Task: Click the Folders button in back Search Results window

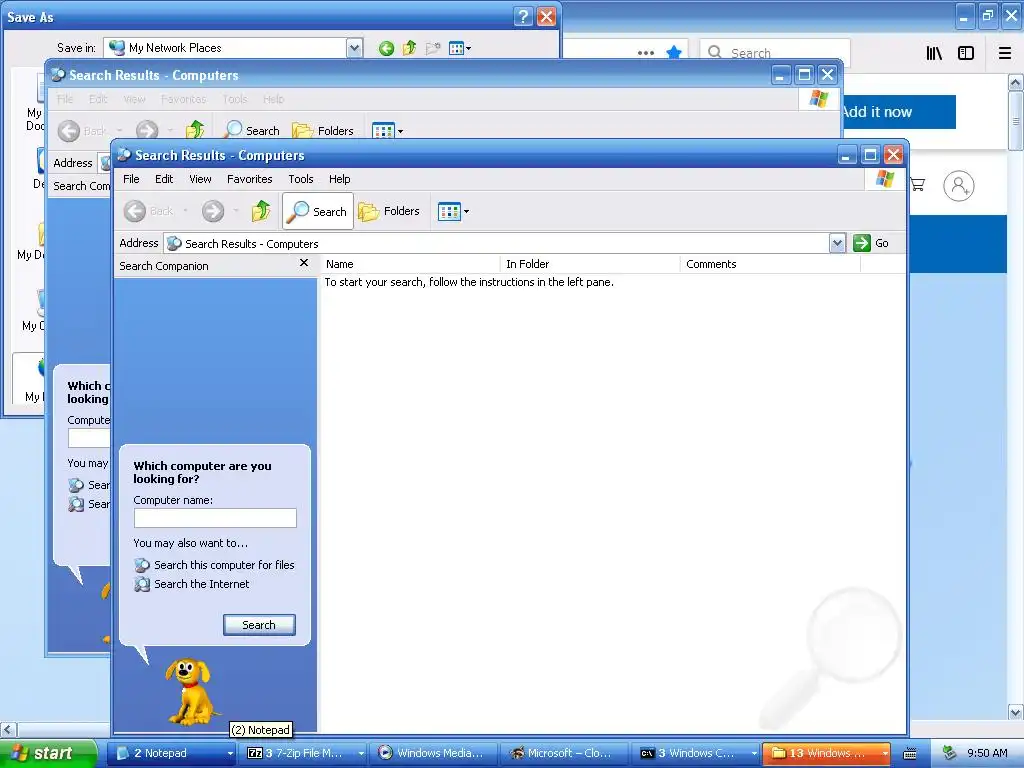Action: (x=323, y=131)
